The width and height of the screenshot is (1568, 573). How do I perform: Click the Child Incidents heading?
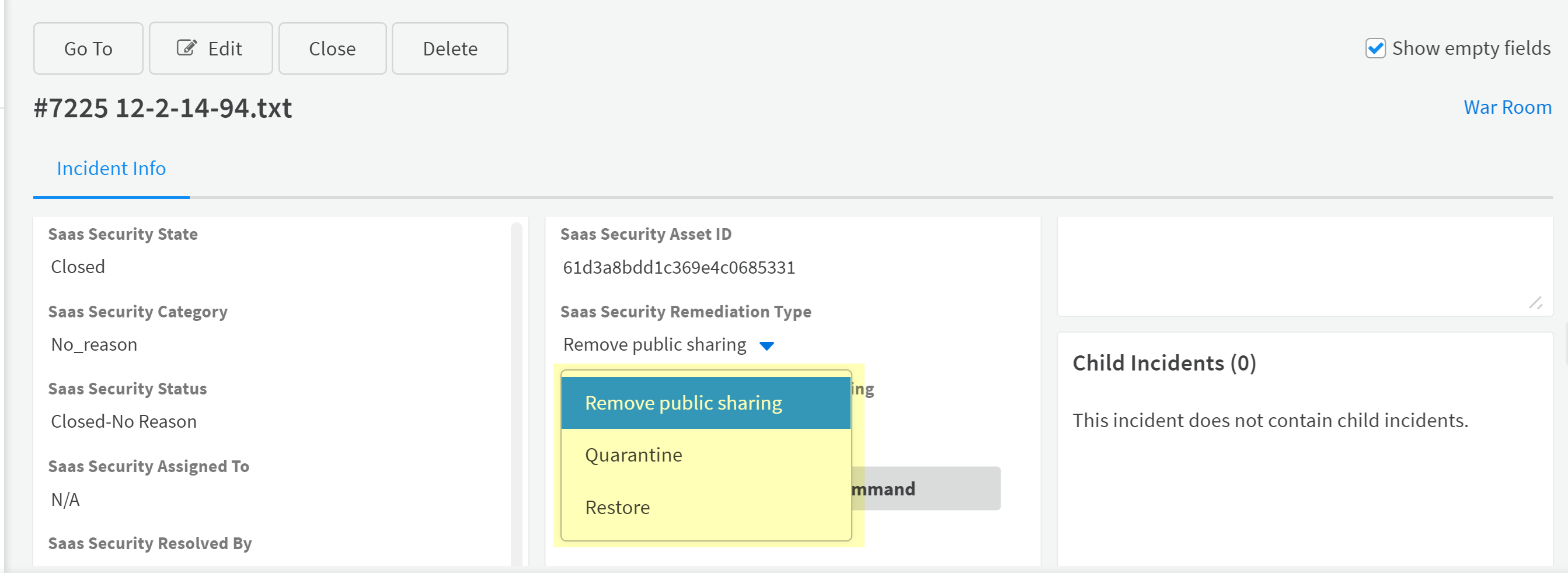[1163, 363]
